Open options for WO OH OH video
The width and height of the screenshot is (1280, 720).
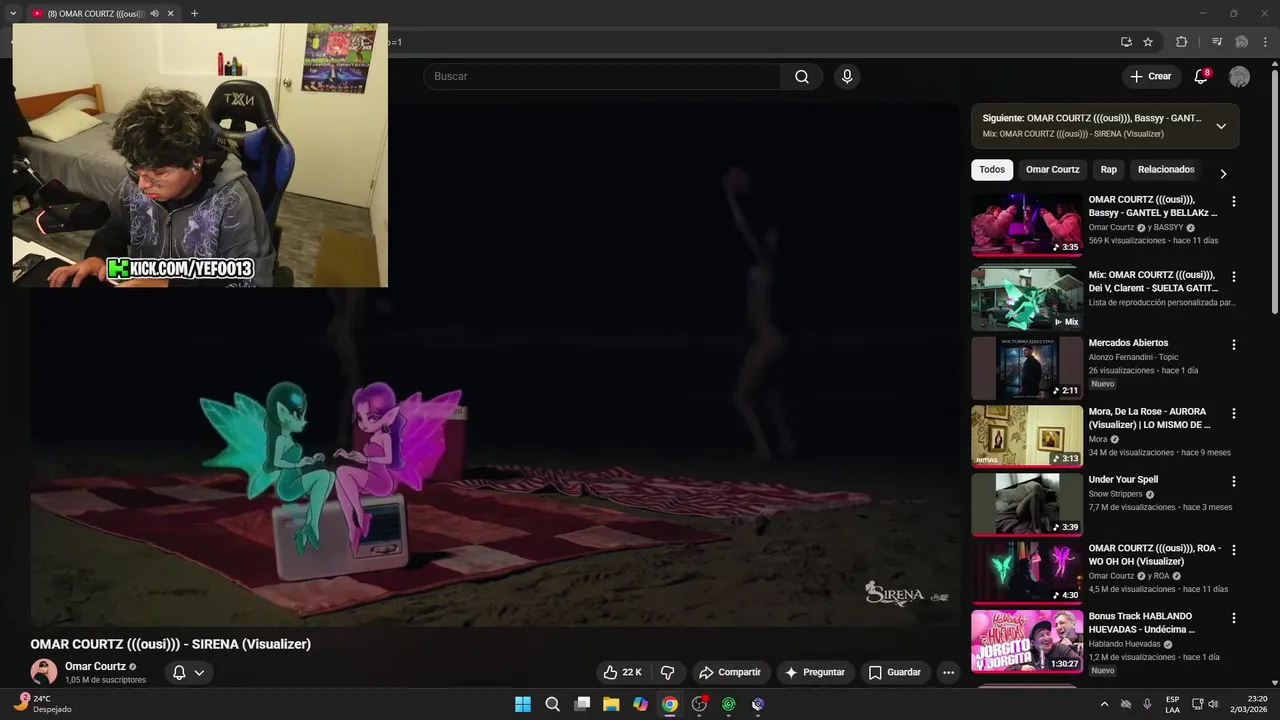(1233, 550)
